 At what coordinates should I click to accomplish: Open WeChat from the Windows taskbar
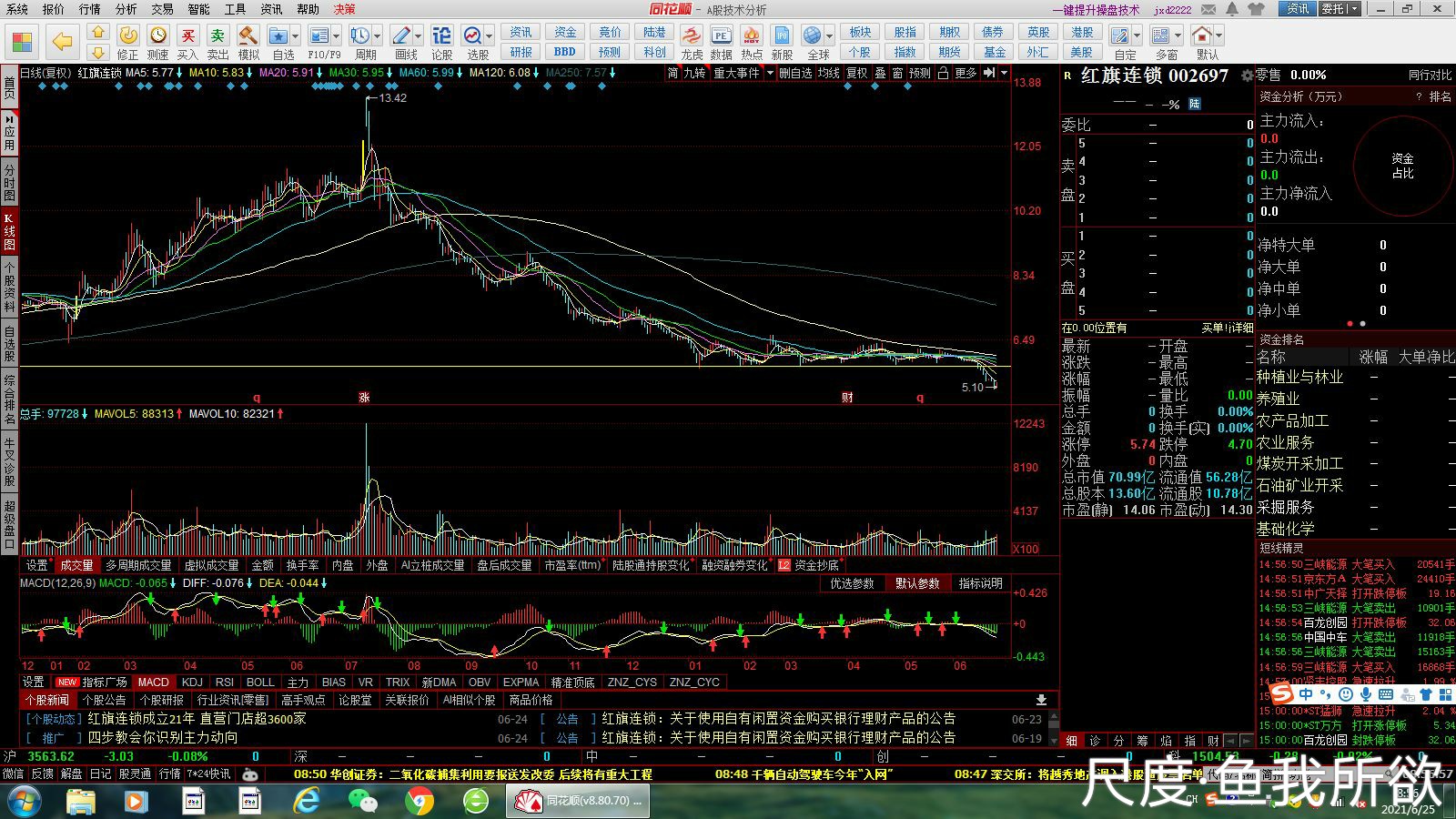[364, 801]
